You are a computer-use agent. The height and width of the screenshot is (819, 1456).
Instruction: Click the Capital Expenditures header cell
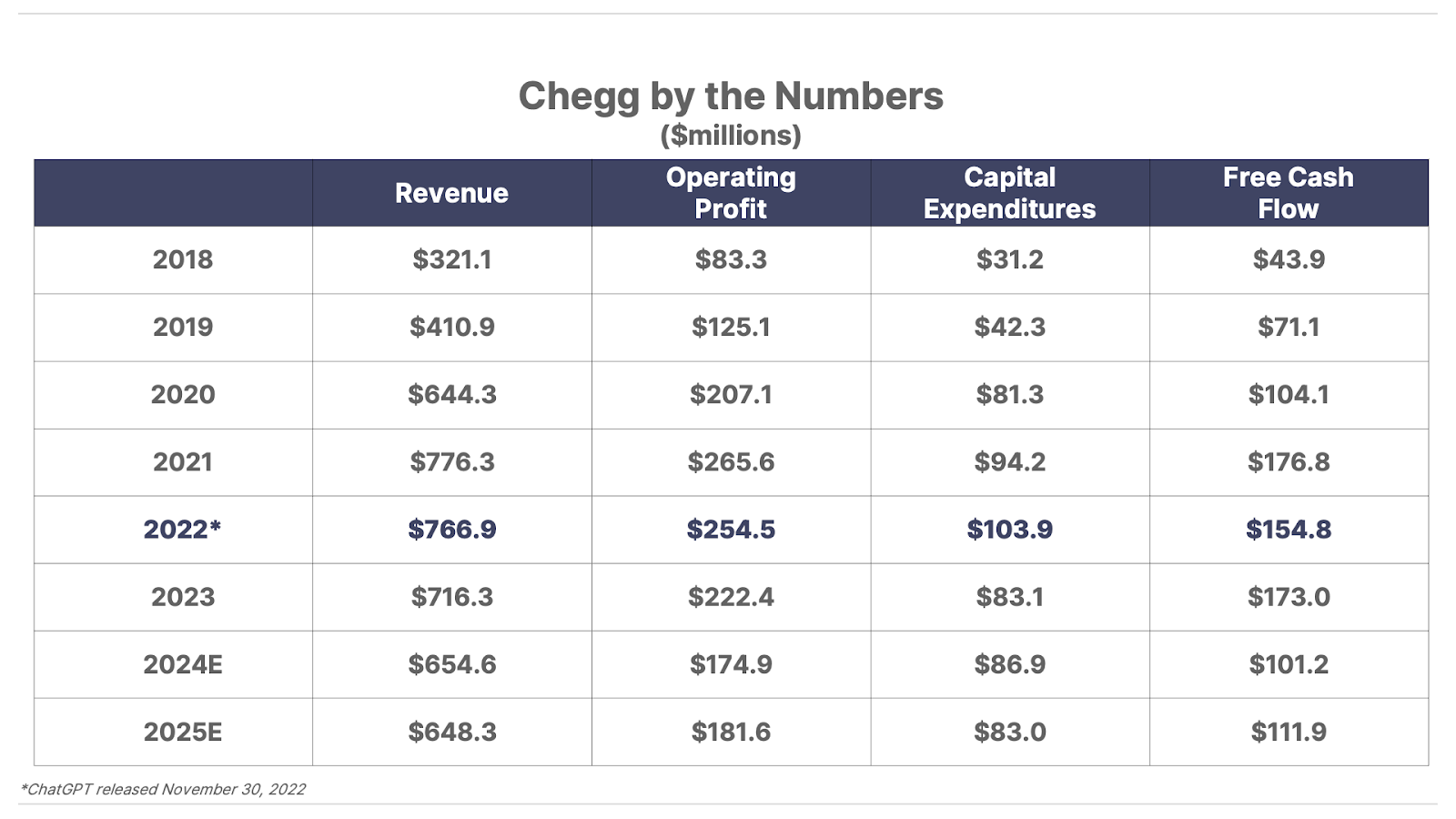tap(1009, 193)
